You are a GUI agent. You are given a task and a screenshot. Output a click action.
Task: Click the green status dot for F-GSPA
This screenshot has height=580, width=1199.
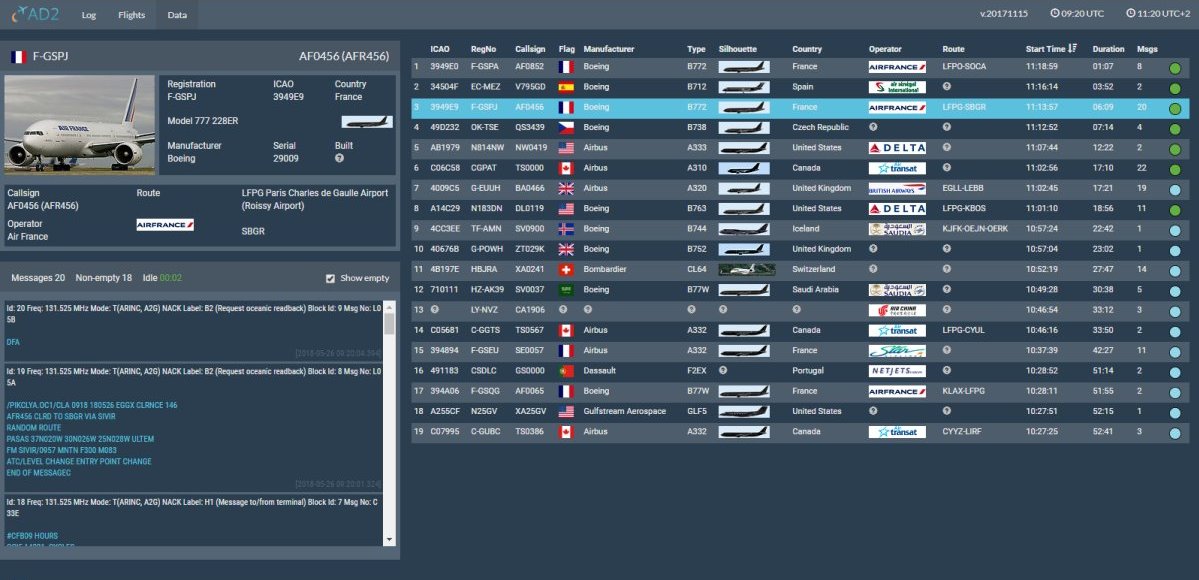click(x=1175, y=68)
